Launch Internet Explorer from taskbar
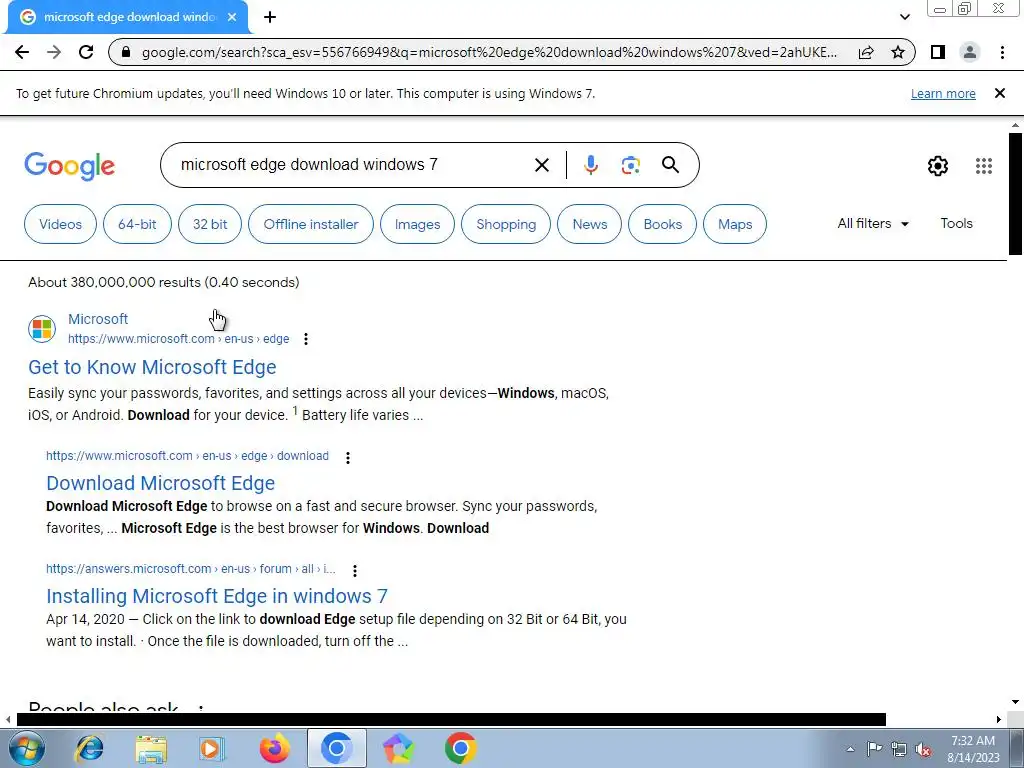 pyautogui.click(x=89, y=748)
